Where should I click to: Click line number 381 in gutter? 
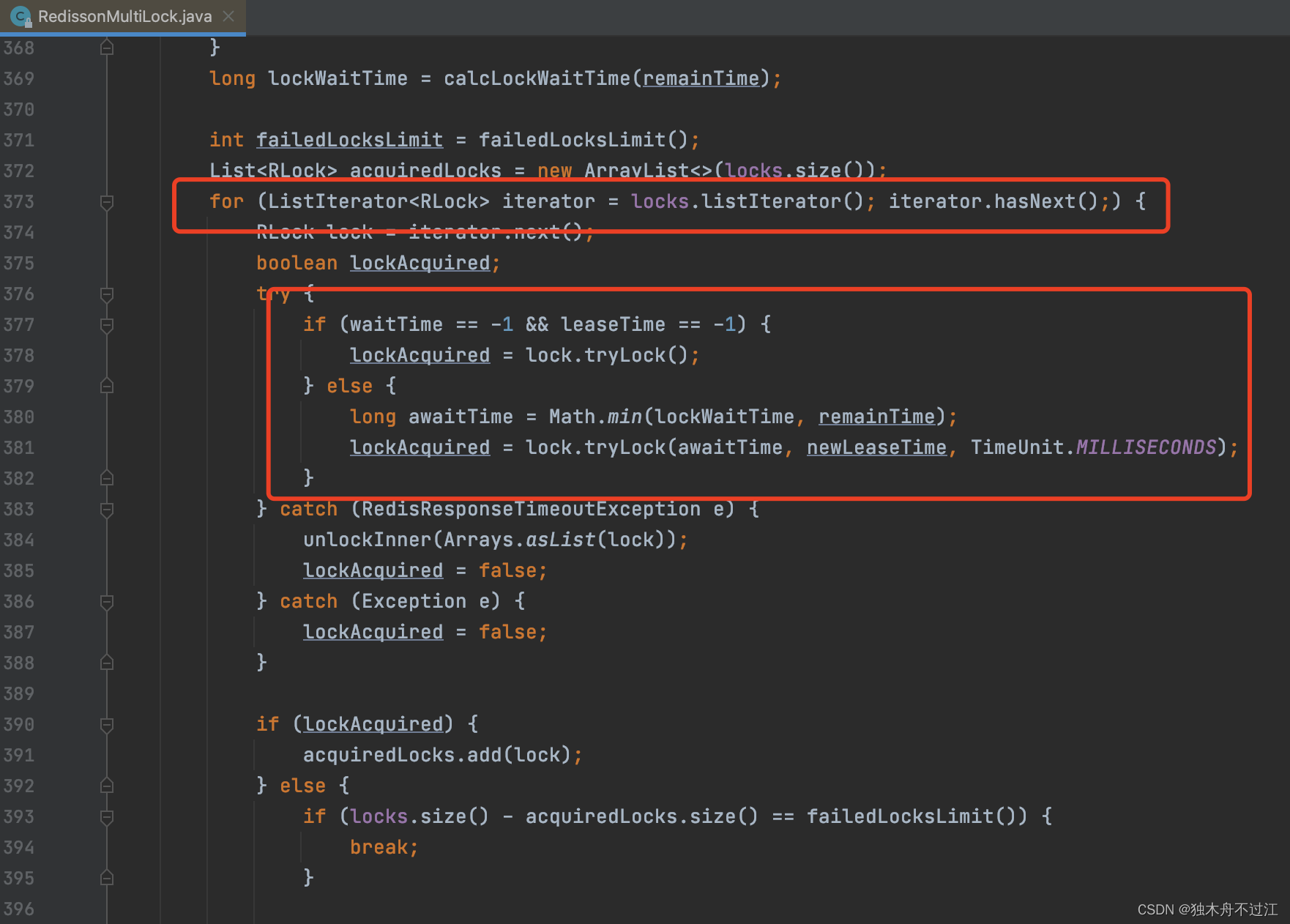19,447
